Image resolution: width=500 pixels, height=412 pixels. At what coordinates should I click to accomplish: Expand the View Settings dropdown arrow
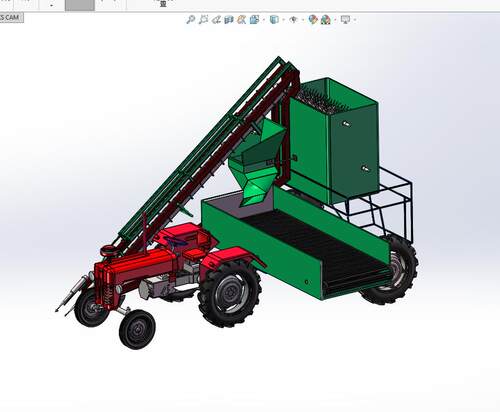click(355, 20)
